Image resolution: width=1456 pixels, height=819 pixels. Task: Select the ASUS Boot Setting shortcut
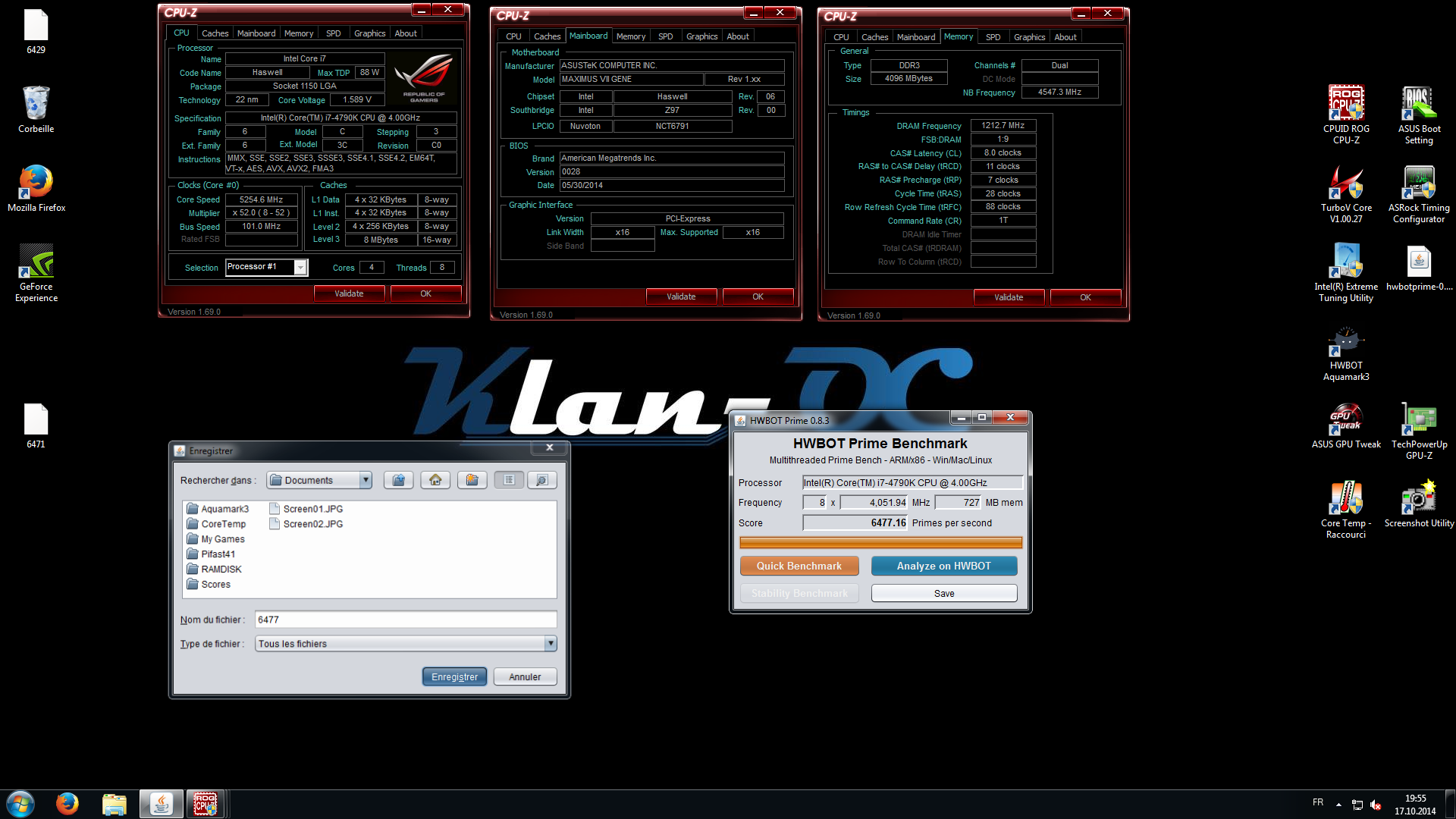pyautogui.click(x=1419, y=115)
